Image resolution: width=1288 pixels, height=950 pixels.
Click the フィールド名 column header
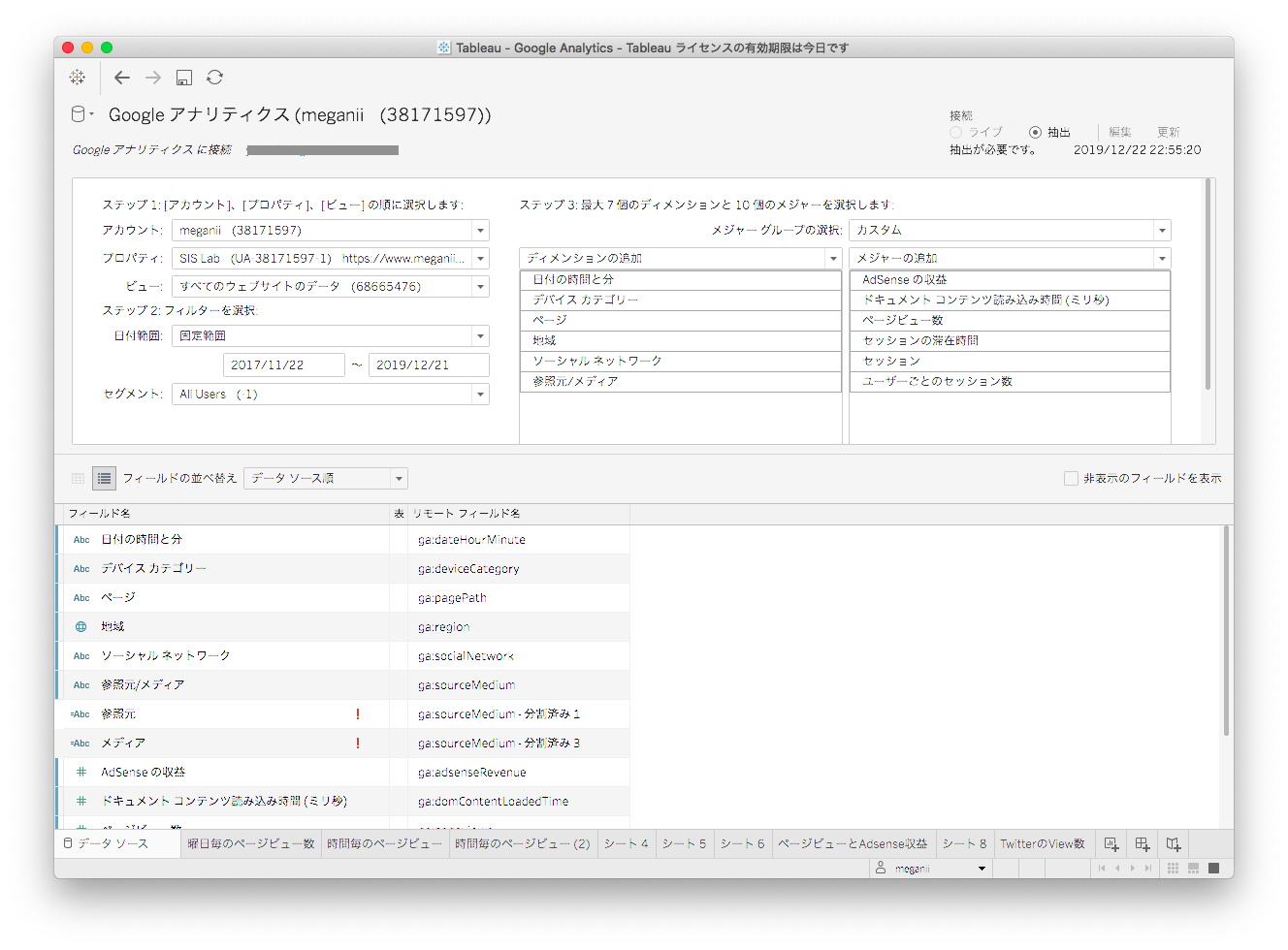click(227, 514)
